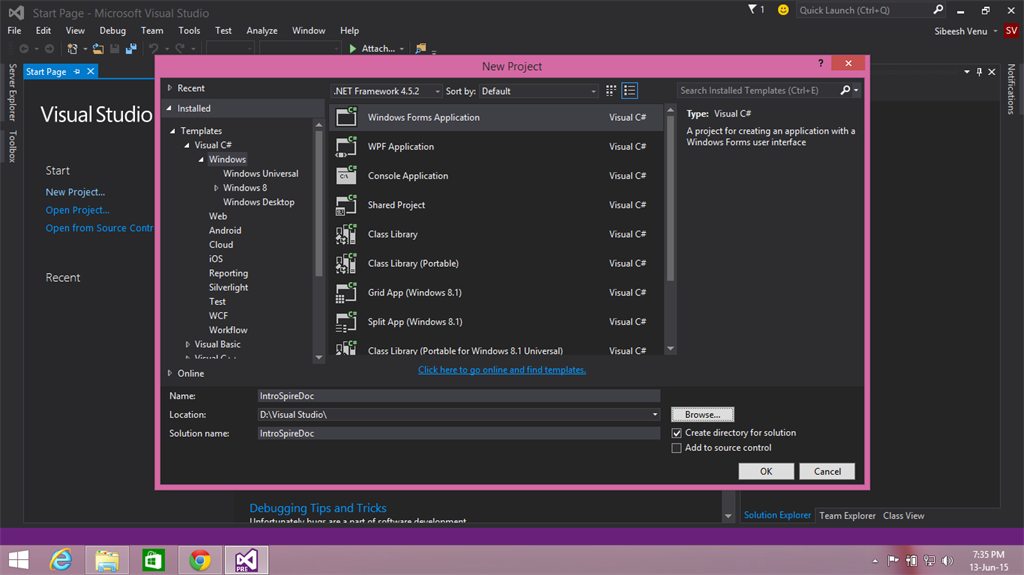Image resolution: width=1024 pixels, height=575 pixels.
Task: Select the Android template category
Action: (225, 231)
